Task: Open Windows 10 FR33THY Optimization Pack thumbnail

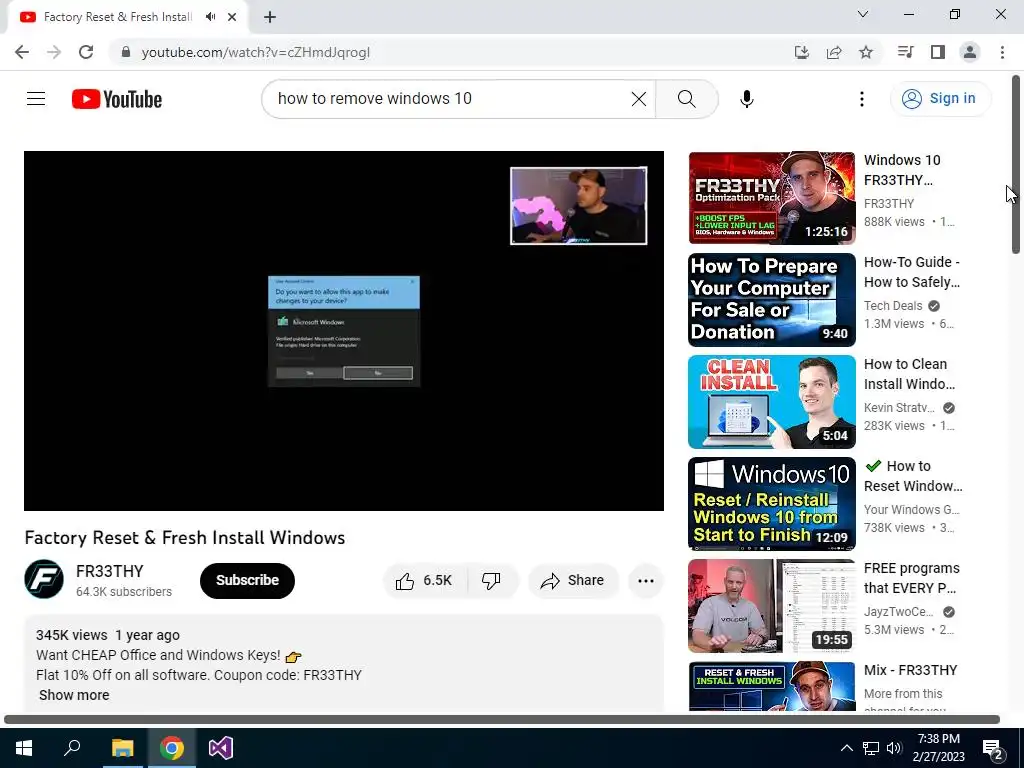Action: click(x=771, y=198)
